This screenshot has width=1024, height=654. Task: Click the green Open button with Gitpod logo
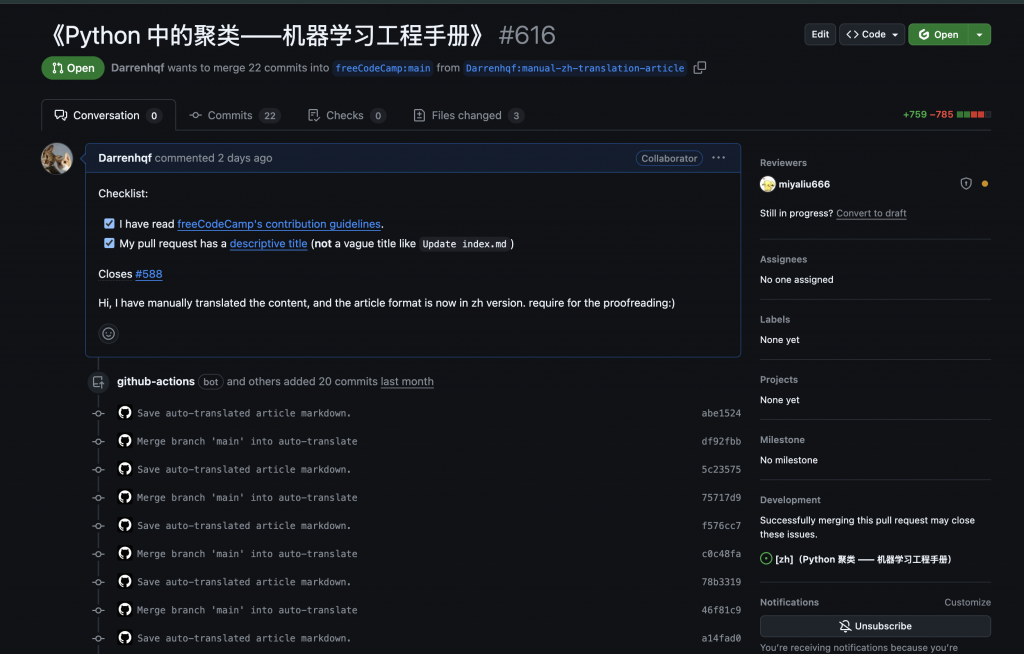coord(938,35)
